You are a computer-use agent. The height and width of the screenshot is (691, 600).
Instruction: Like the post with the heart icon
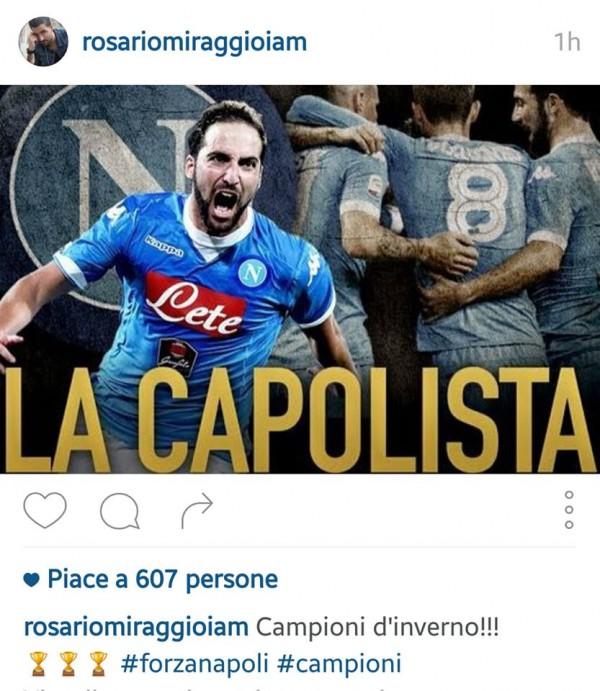[45, 510]
